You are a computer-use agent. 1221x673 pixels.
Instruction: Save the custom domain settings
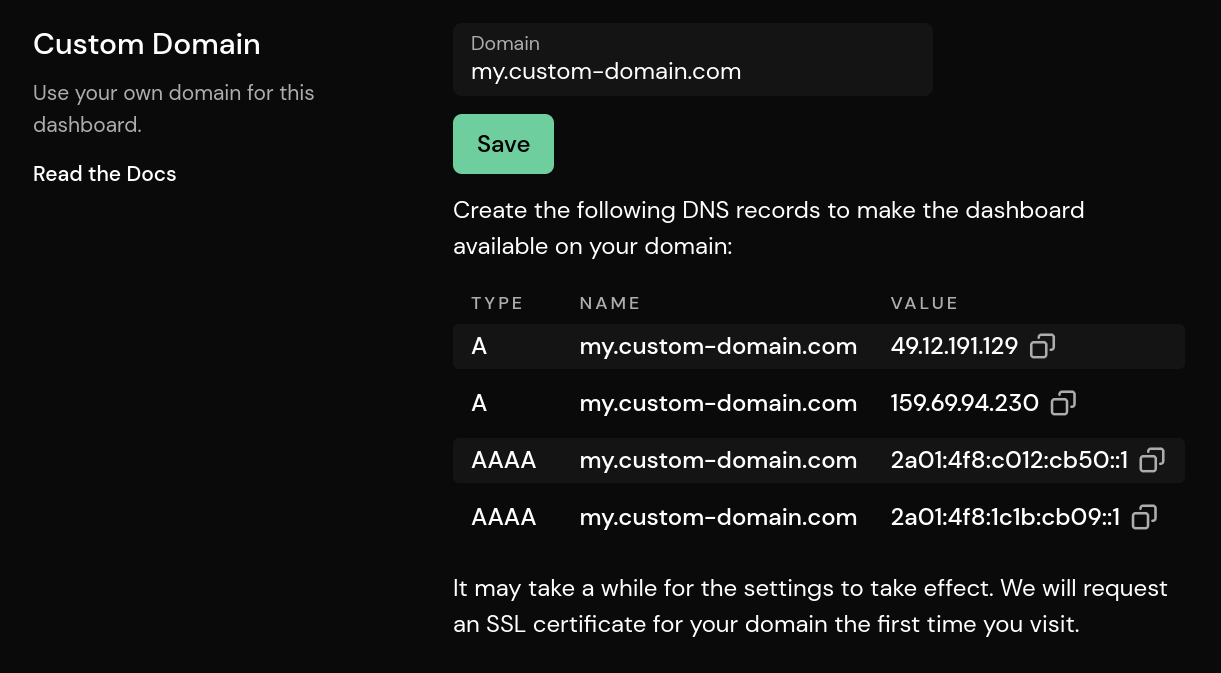pos(503,143)
